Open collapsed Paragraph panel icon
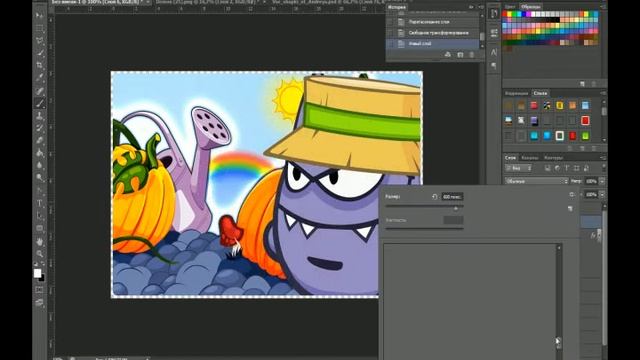The width and height of the screenshot is (640, 360). click(x=494, y=66)
